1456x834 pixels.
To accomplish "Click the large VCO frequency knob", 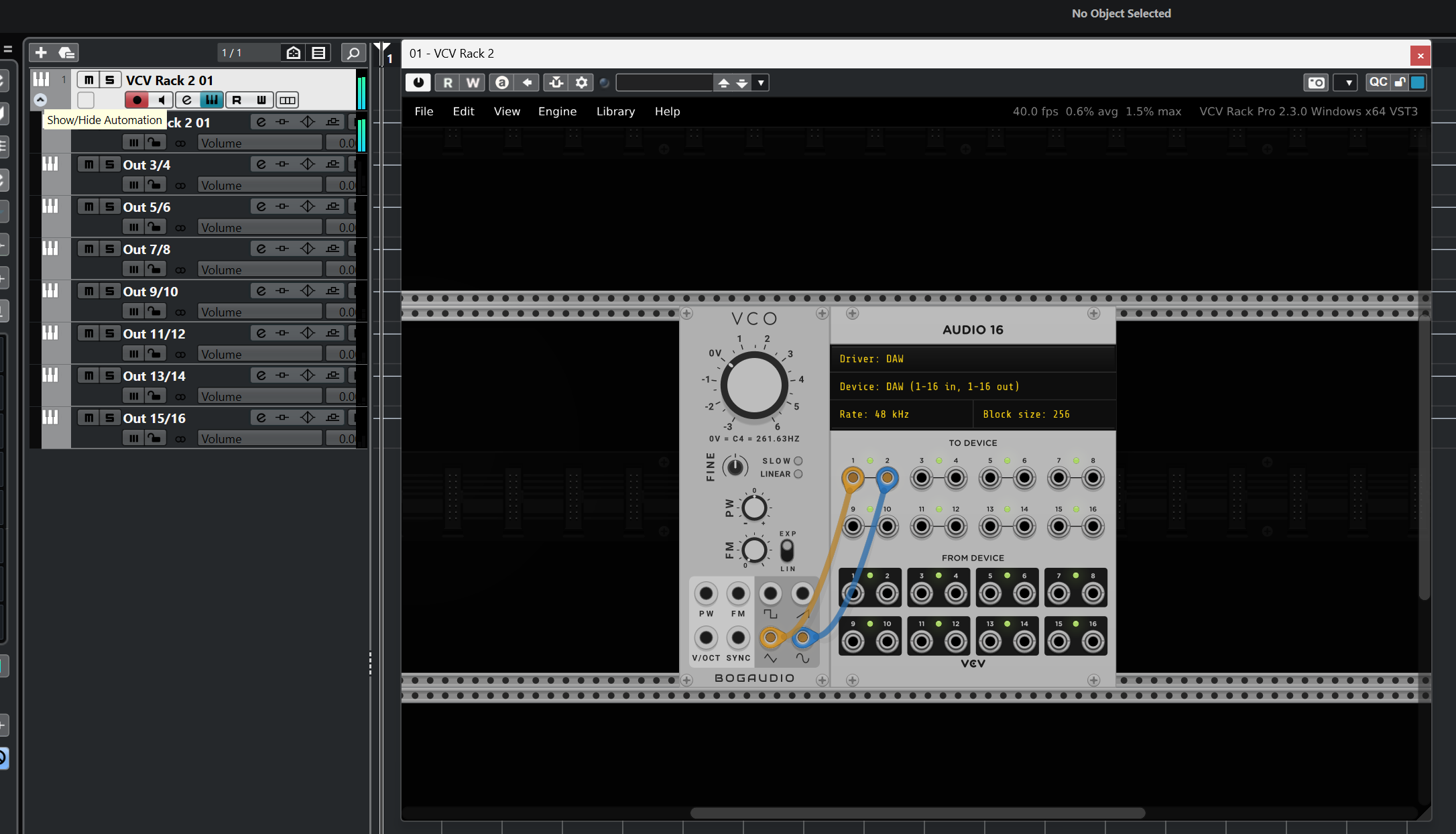I will tap(754, 385).
